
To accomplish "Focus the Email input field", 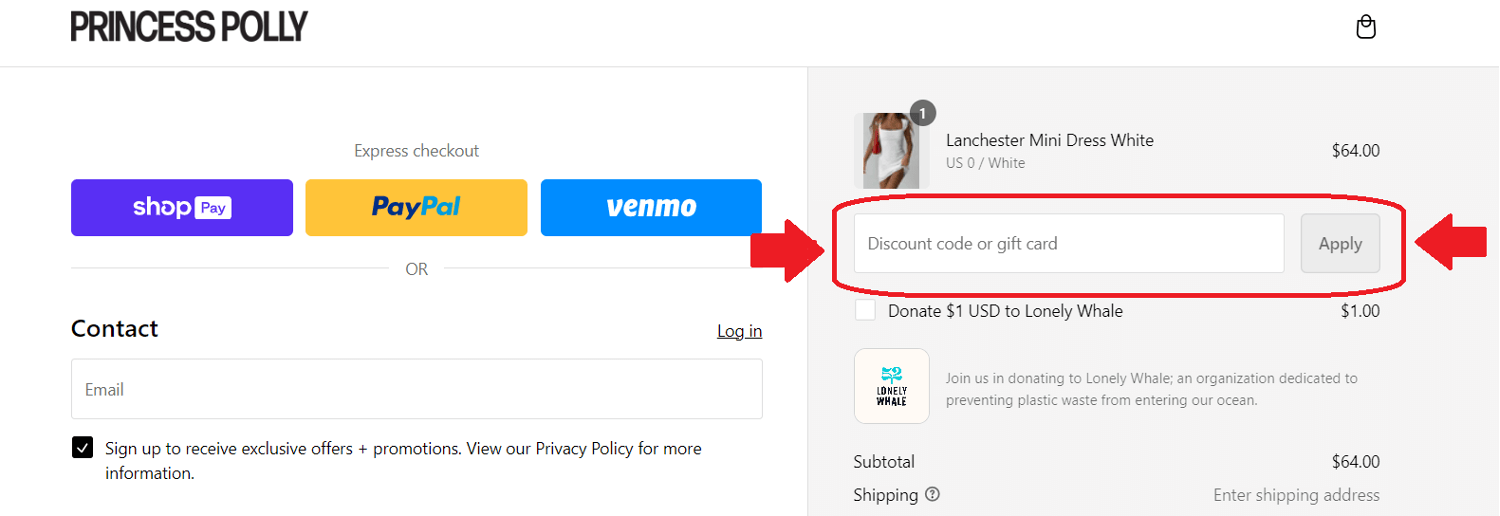I will tap(416, 389).
